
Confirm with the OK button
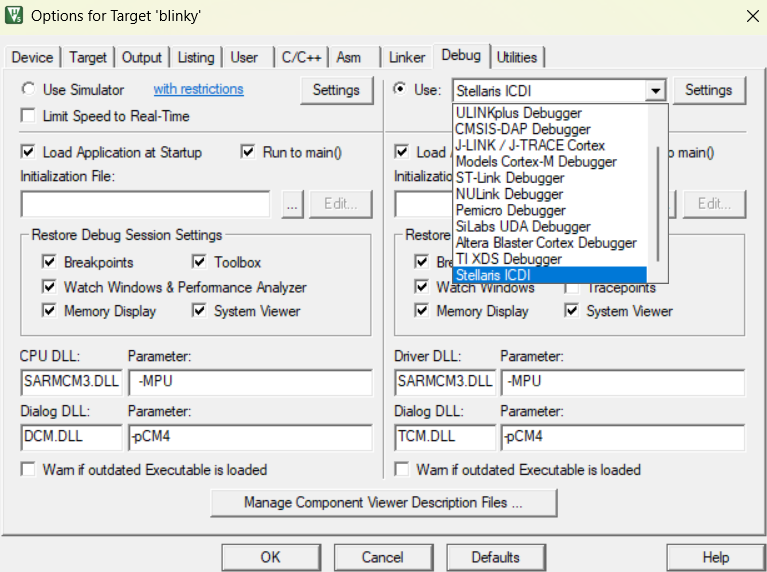(271, 557)
